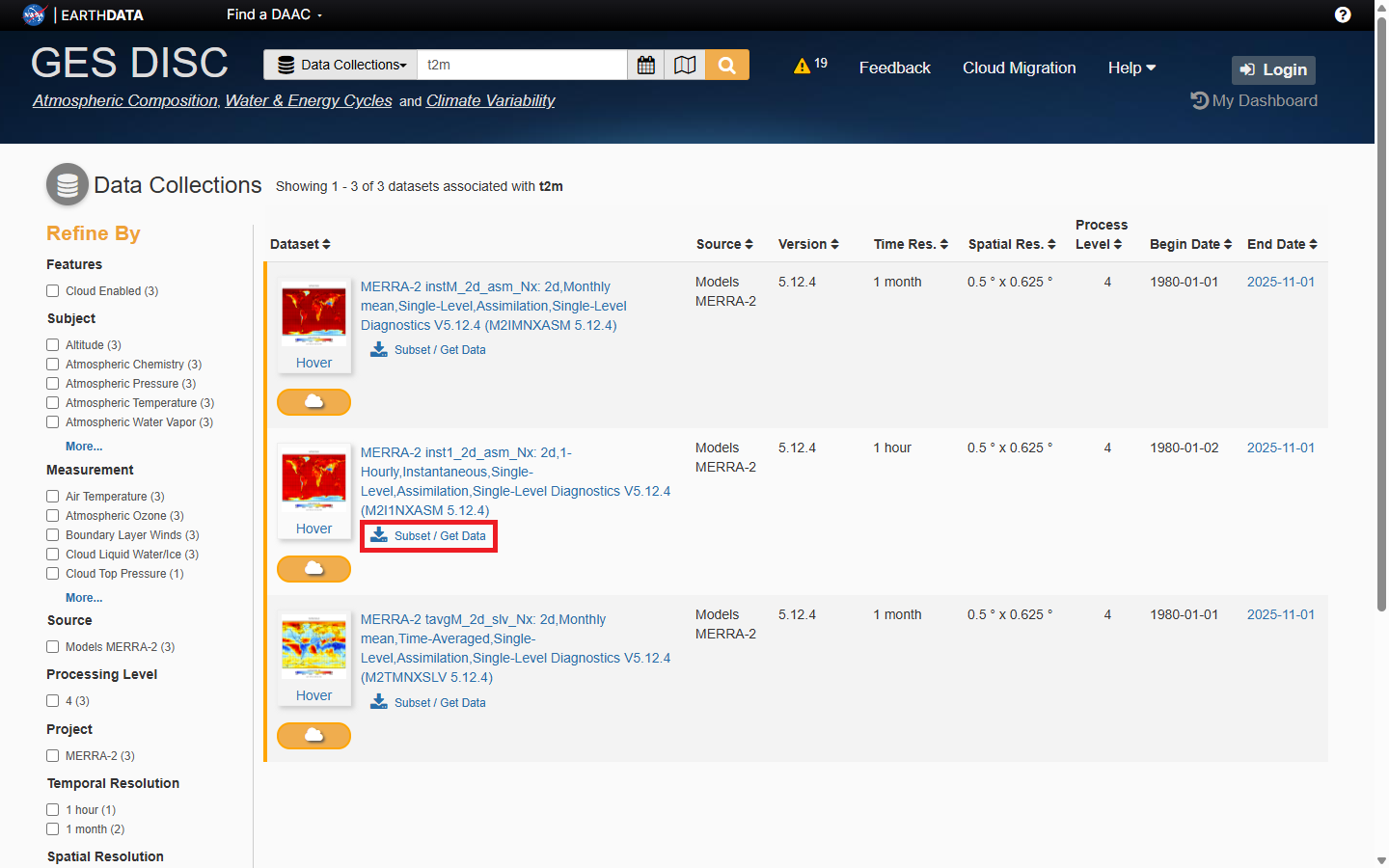Open Atmospheric Composition link
This screenshot has height=868, width=1389.
pos(125,100)
